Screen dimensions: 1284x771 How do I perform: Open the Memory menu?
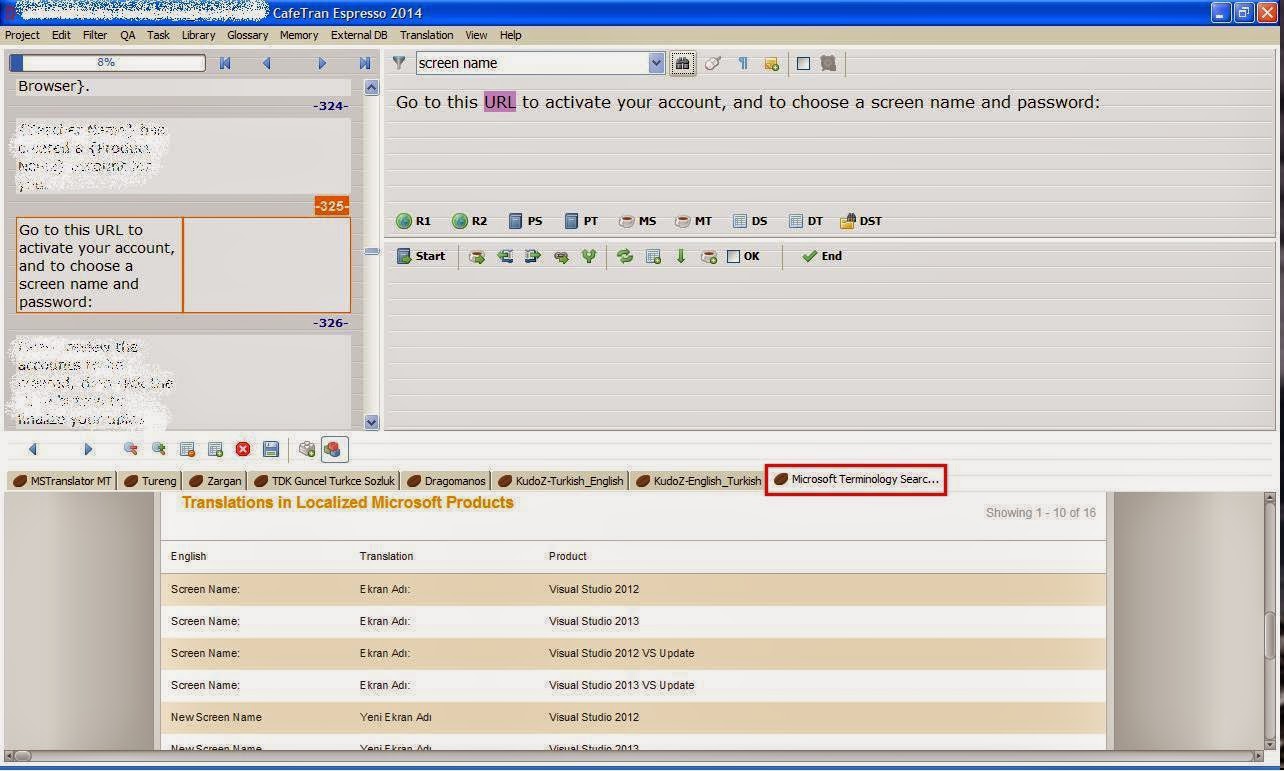coord(299,35)
